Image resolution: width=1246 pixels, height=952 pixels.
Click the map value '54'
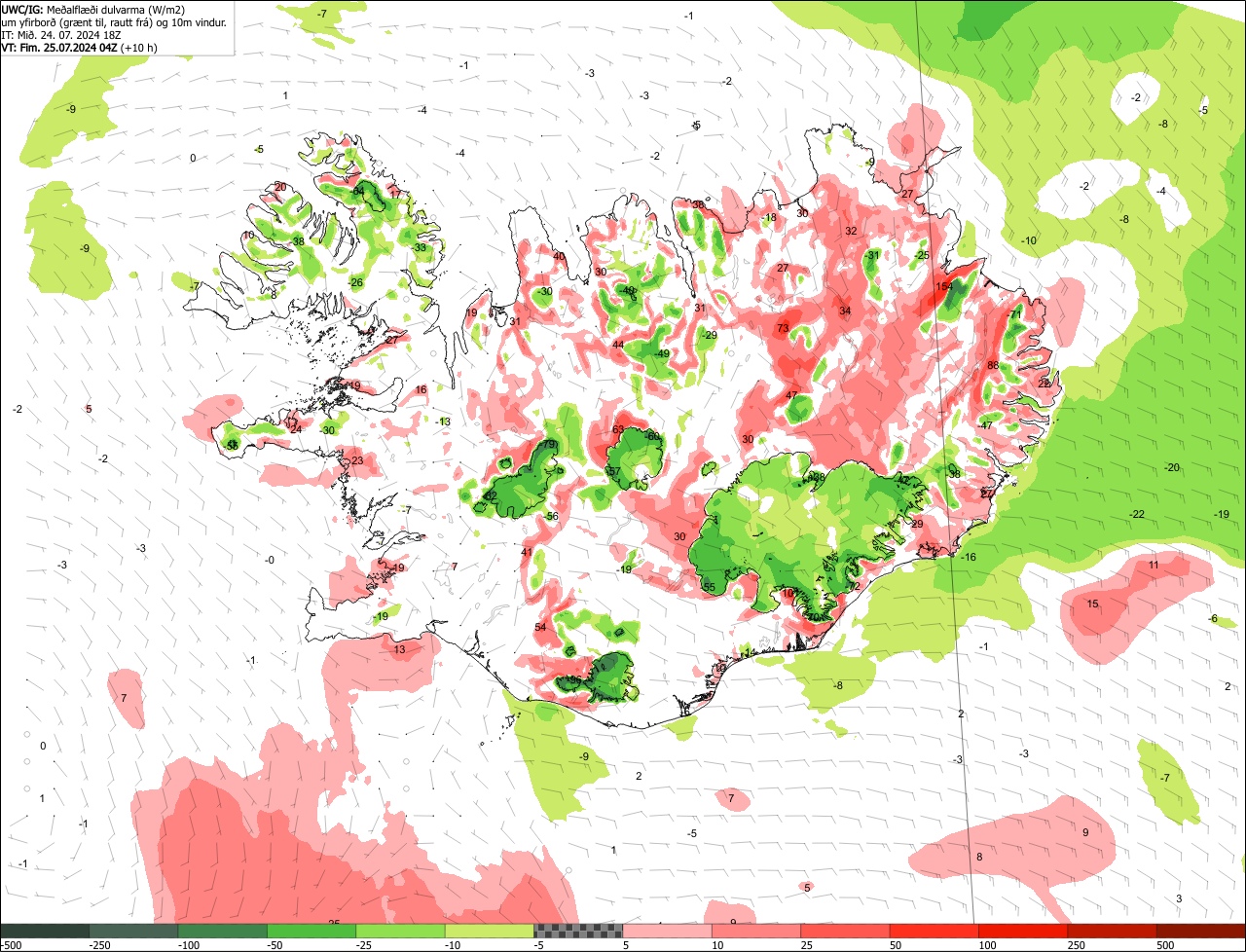click(x=540, y=628)
